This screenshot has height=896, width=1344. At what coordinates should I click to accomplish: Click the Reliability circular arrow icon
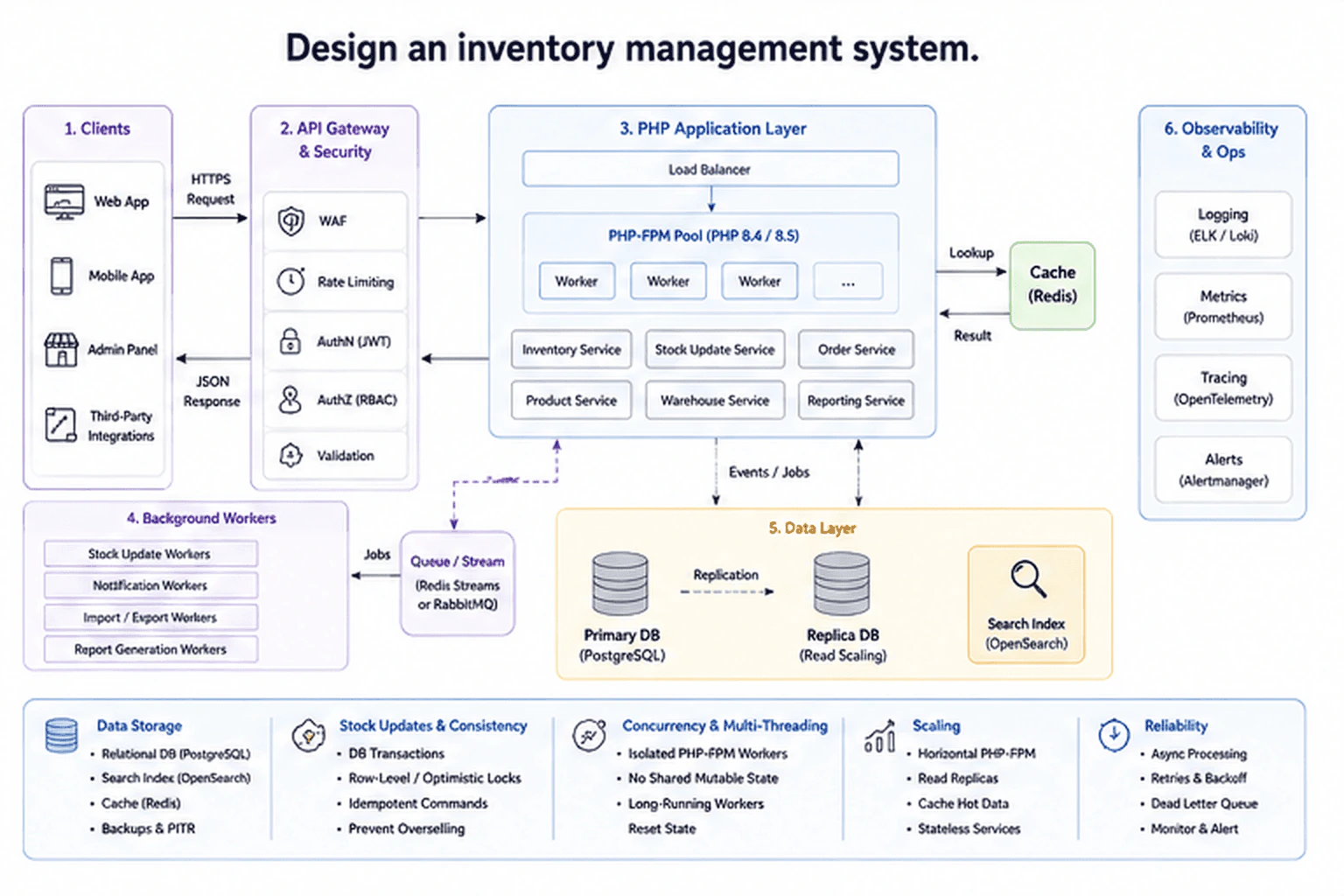pos(1114,735)
